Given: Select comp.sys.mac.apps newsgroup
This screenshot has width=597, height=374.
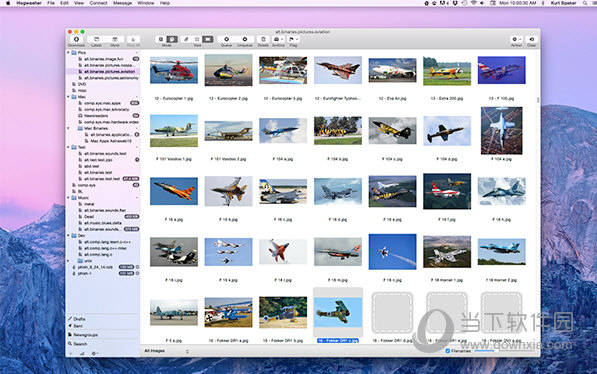Looking at the screenshot, I should pyautogui.click(x=102, y=103).
